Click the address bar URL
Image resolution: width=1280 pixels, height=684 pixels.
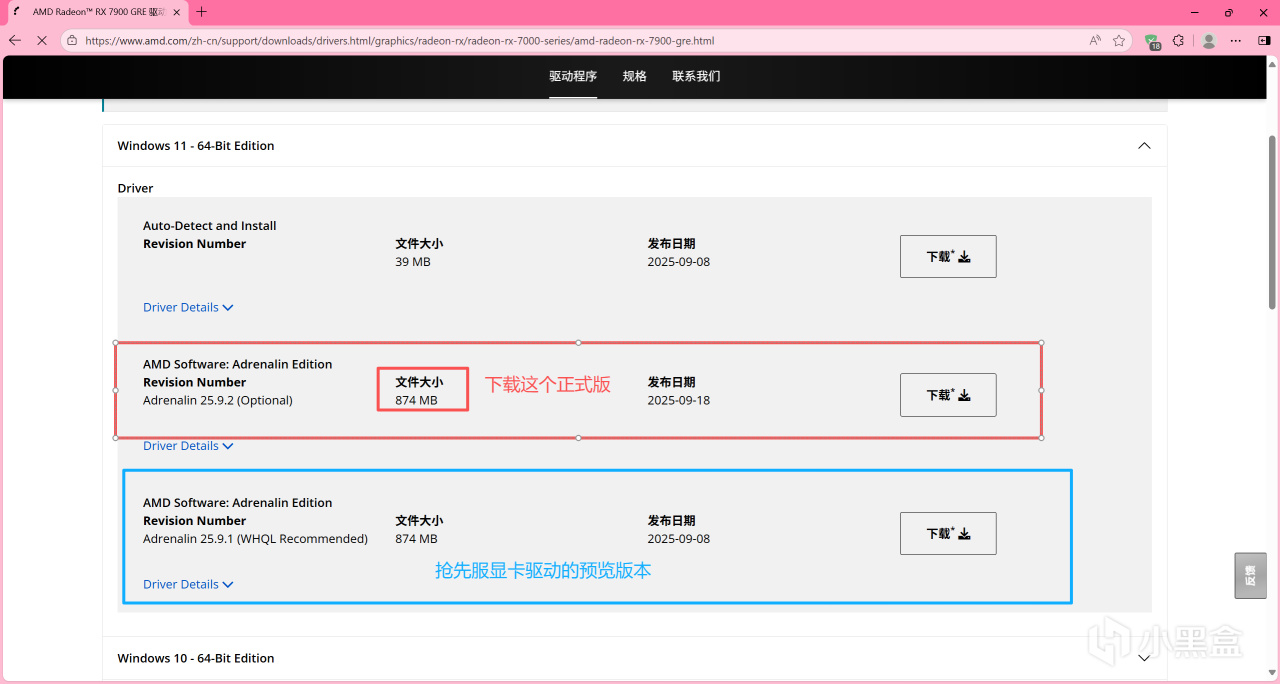[400, 41]
